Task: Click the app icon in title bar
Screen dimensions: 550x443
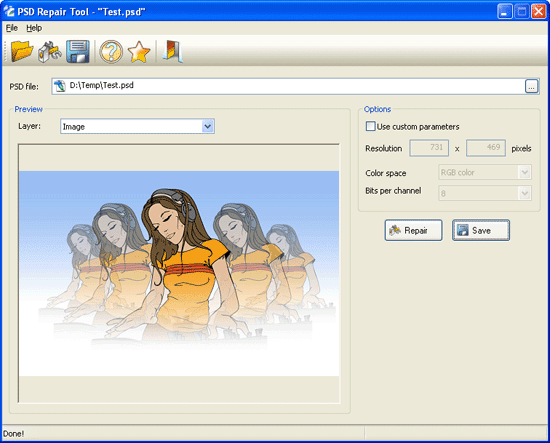Action: (9, 11)
